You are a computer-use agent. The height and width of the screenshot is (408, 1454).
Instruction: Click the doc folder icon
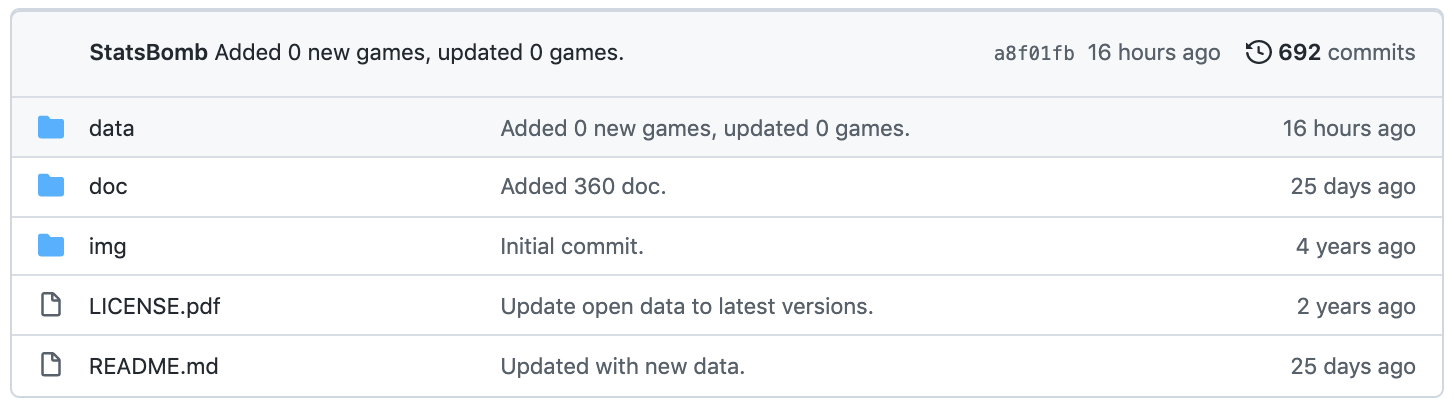(x=51, y=187)
